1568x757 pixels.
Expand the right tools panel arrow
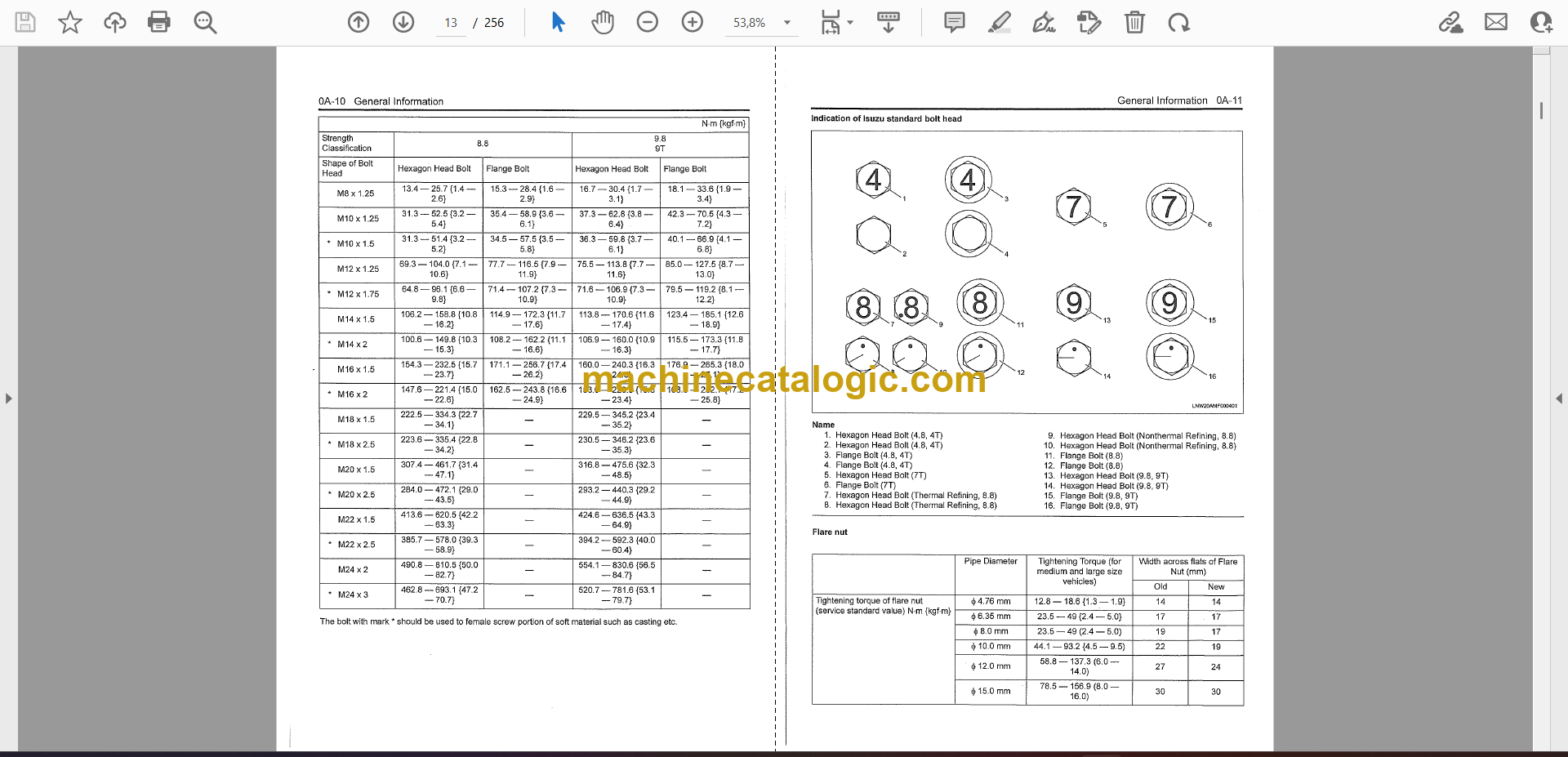(x=1559, y=399)
